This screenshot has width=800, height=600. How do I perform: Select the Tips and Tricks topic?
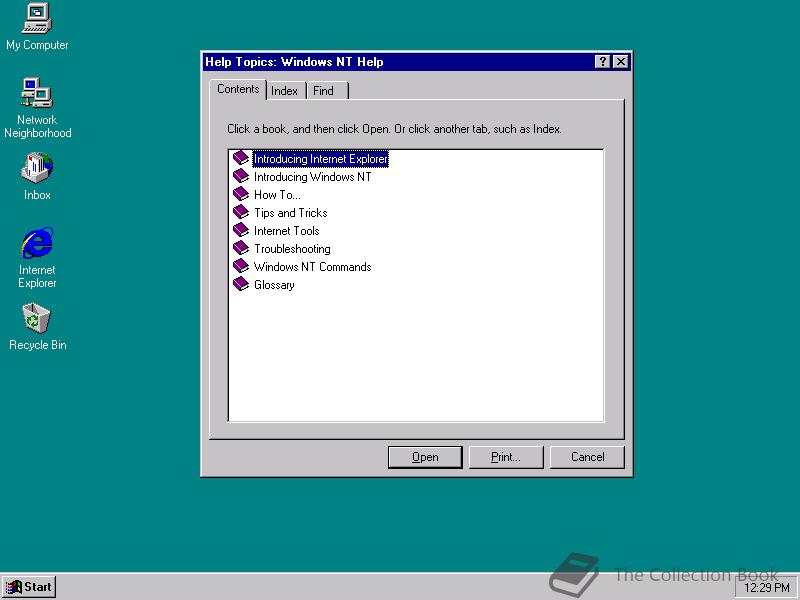pos(290,213)
